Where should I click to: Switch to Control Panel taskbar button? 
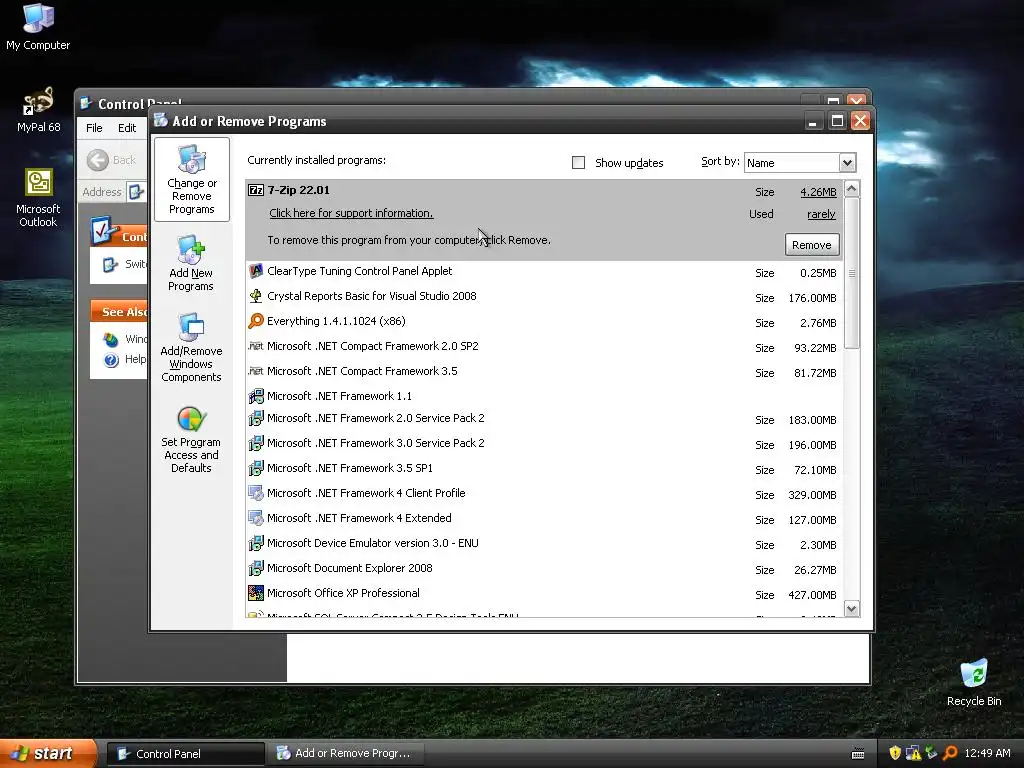point(185,754)
